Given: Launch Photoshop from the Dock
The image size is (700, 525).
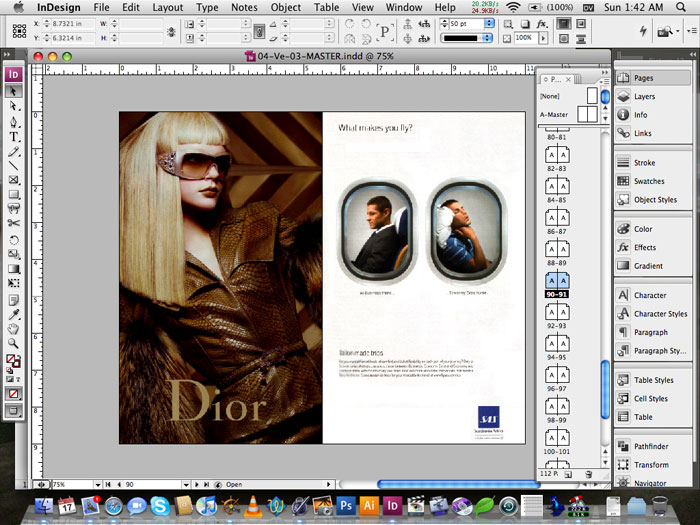Looking at the screenshot, I should pos(346,506).
